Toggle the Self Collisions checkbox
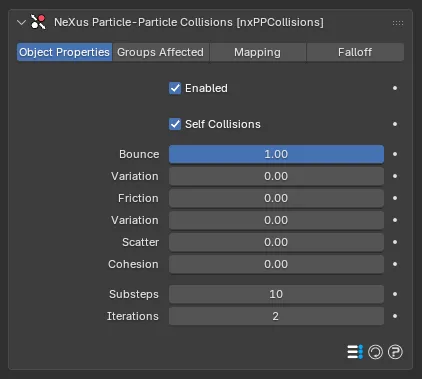The height and width of the screenshot is (379, 422). (175, 124)
